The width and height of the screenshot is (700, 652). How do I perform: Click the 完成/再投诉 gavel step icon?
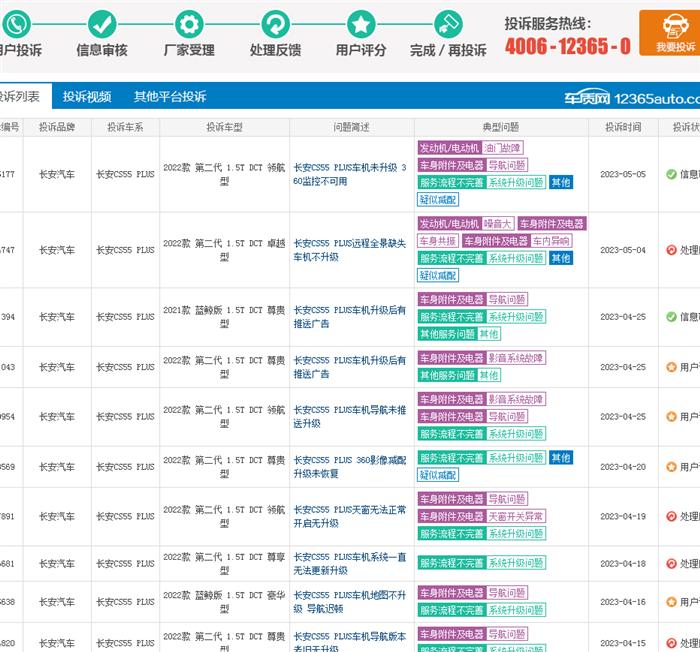pyautogui.click(x=448, y=24)
